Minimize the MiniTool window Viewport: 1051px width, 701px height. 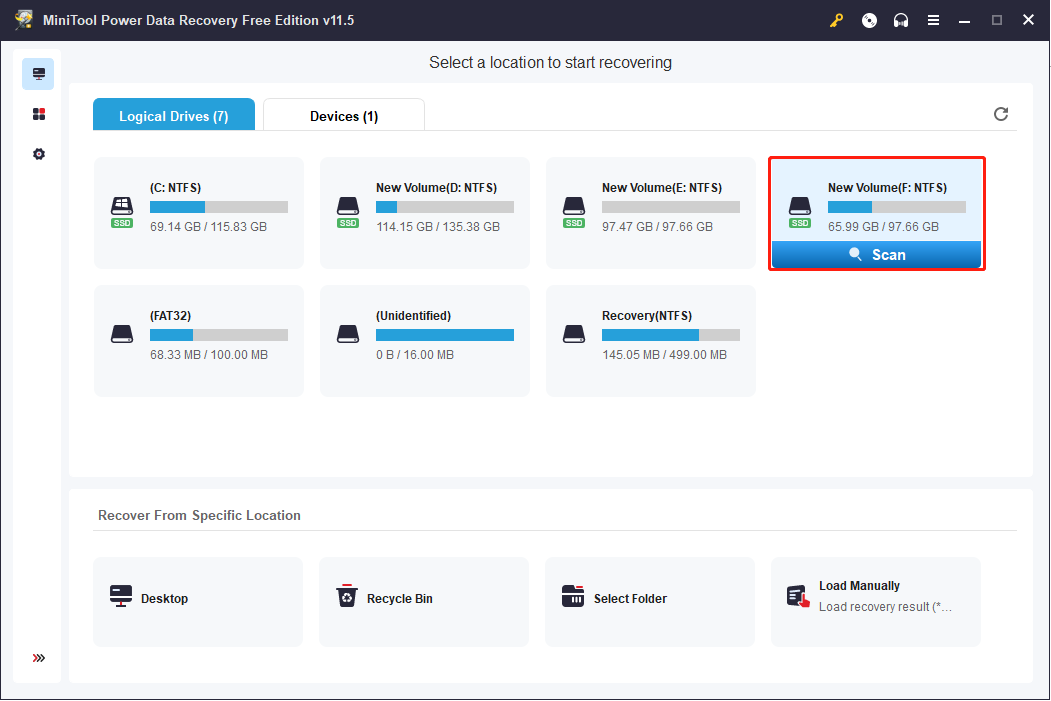965,20
